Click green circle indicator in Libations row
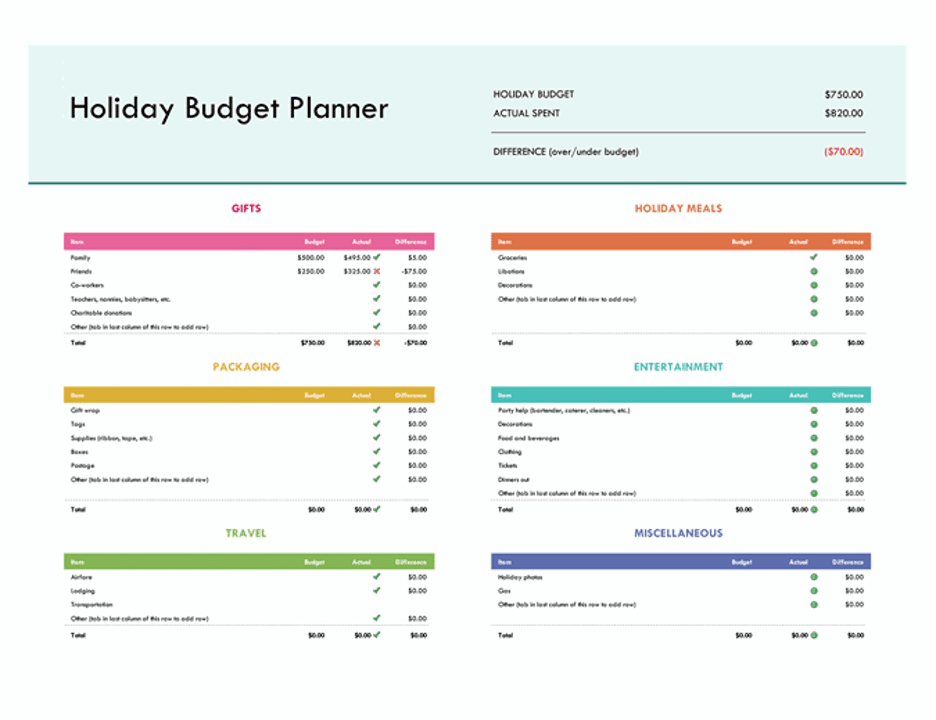This screenshot has height=720, width=936. (x=814, y=272)
